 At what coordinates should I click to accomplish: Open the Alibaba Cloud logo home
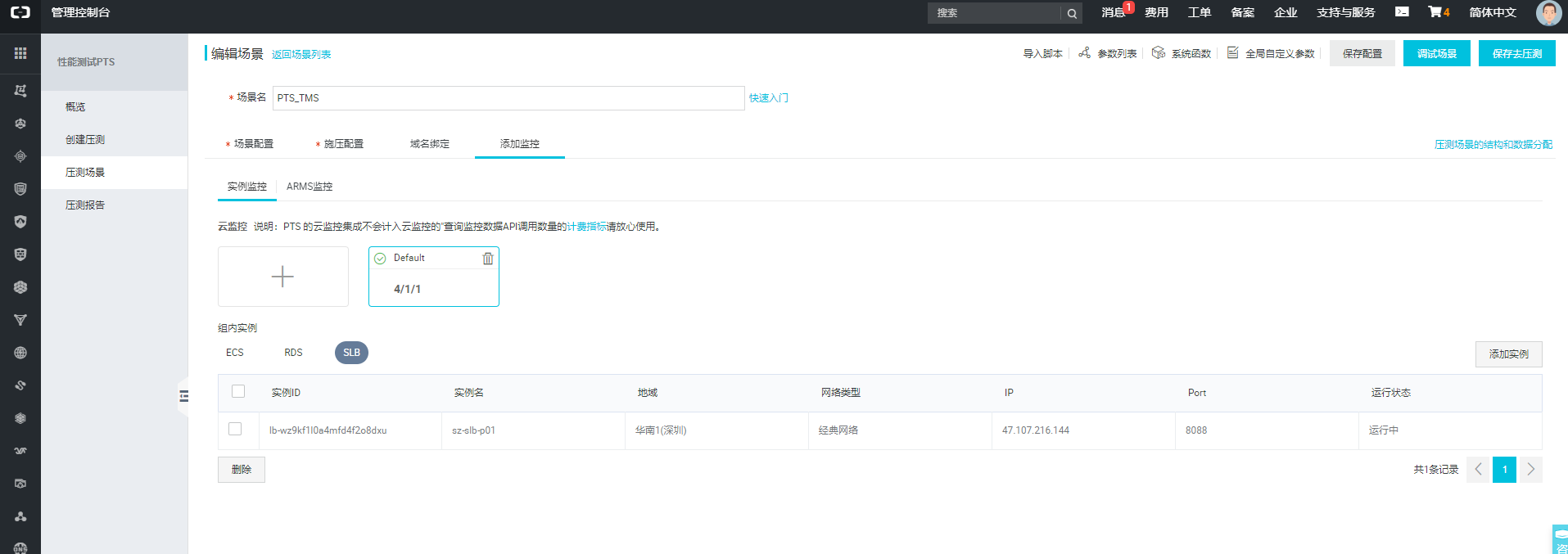pos(20,12)
